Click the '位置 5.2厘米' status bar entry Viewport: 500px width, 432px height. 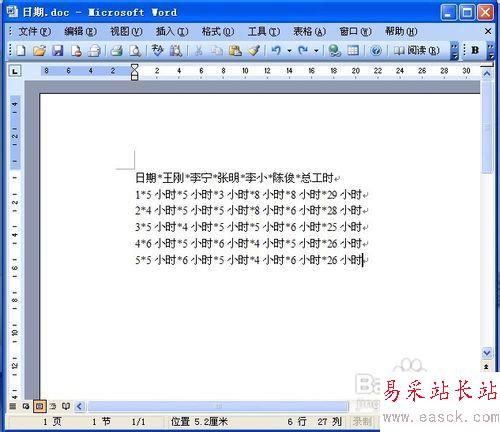(x=199, y=422)
